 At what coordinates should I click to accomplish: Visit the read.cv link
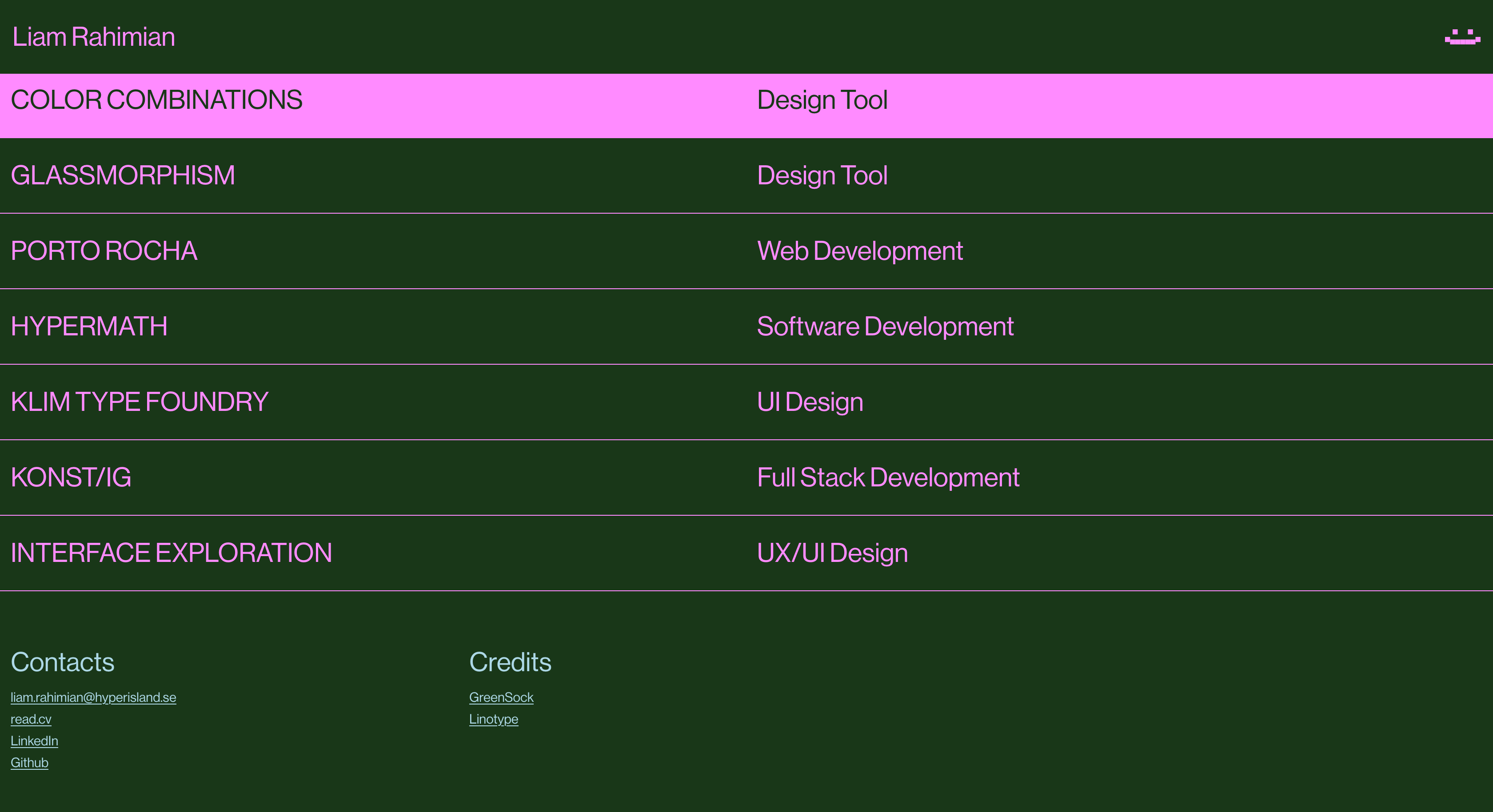pos(31,719)
